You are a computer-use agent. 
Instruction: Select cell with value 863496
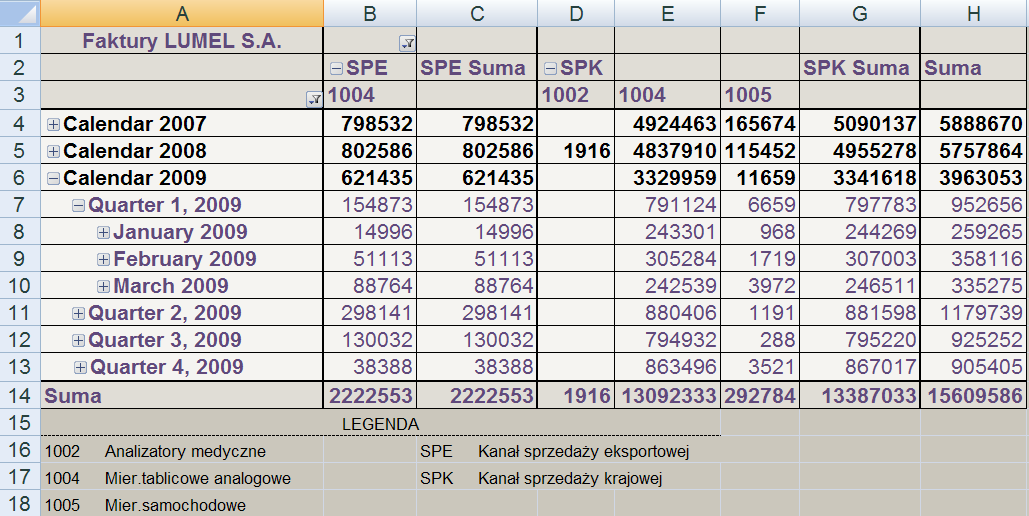pos(667,366)
